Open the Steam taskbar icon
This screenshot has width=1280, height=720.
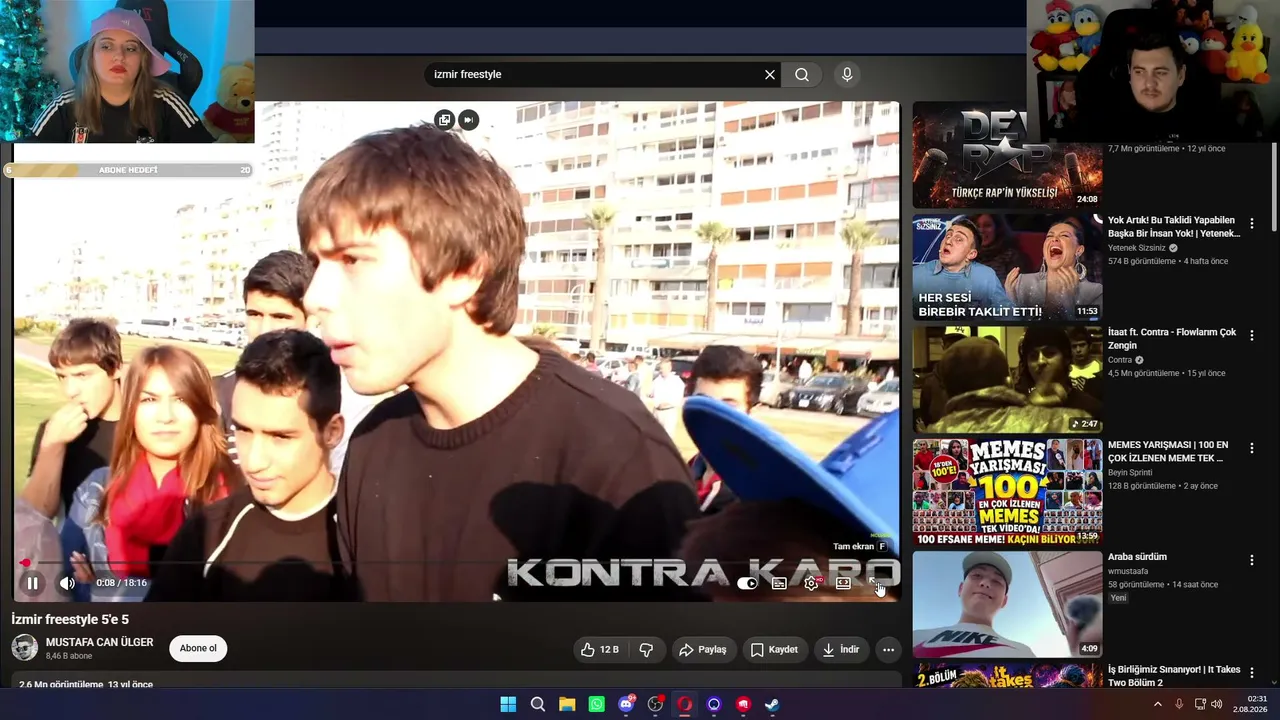click(x=772, y=704)
